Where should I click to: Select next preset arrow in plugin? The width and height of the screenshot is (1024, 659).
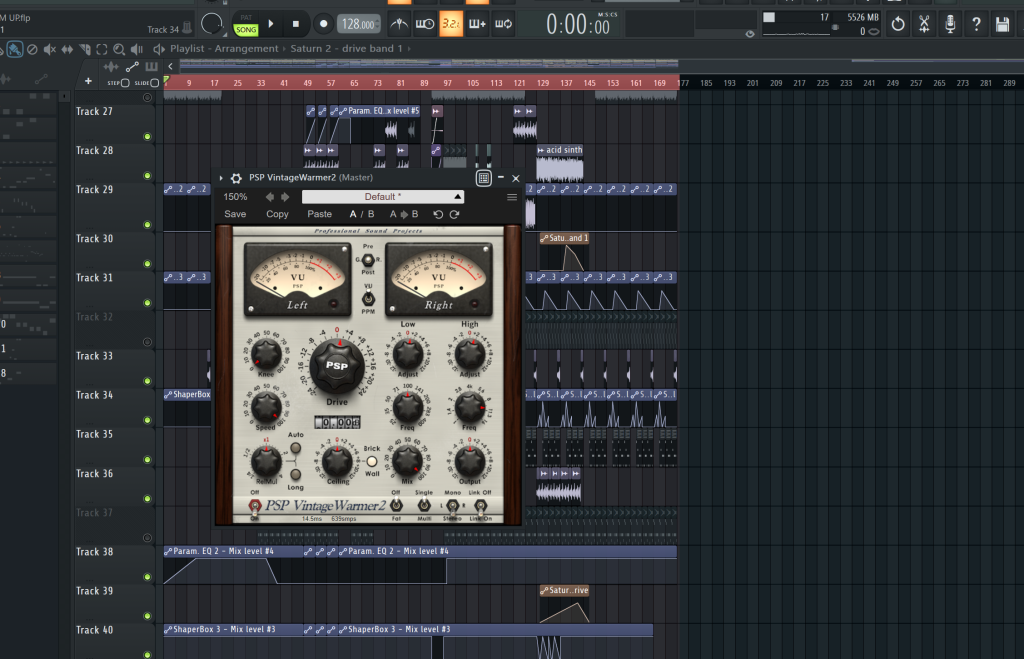(x=284, y=197)
